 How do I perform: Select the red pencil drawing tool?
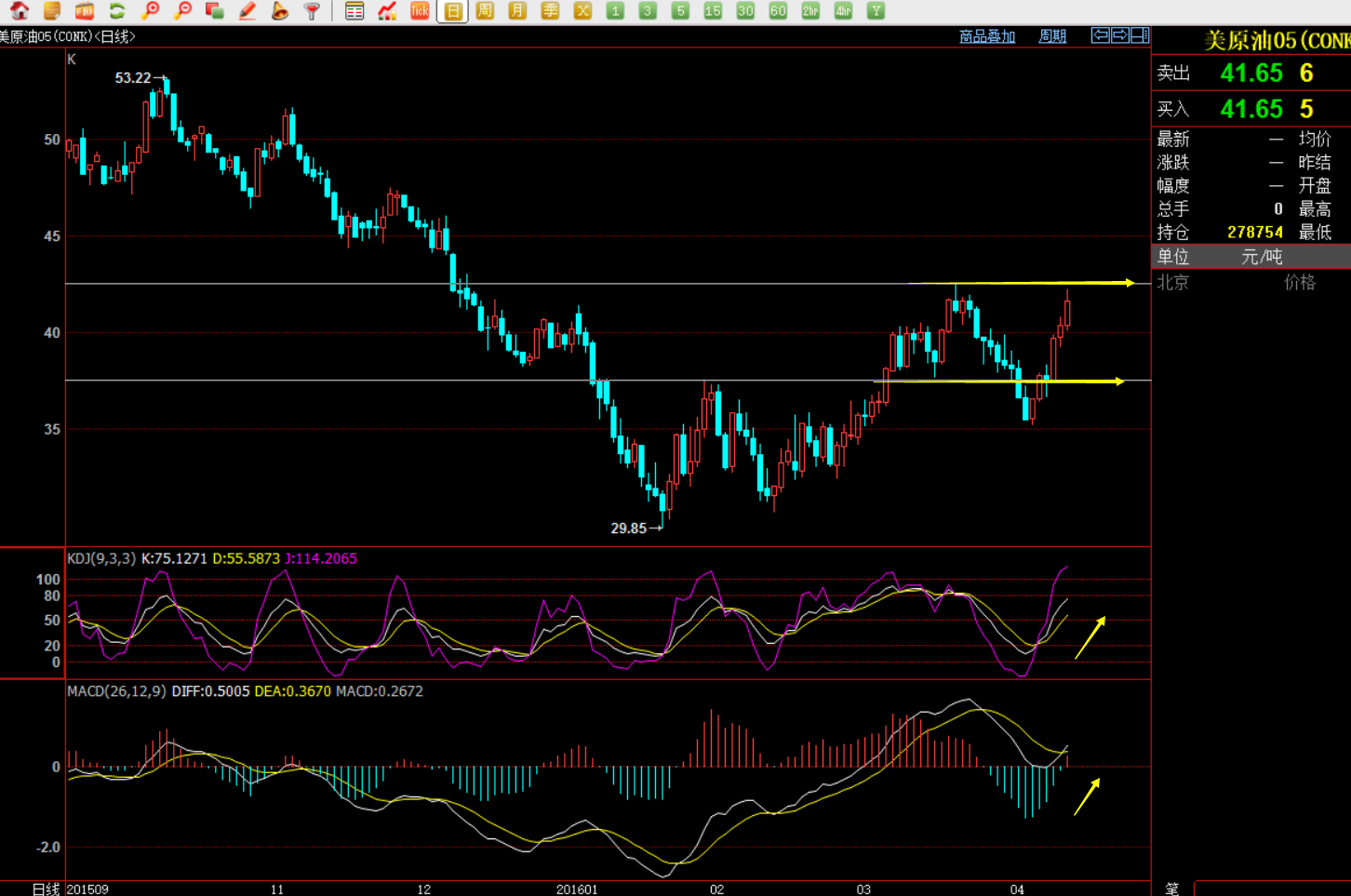(247, 11)
